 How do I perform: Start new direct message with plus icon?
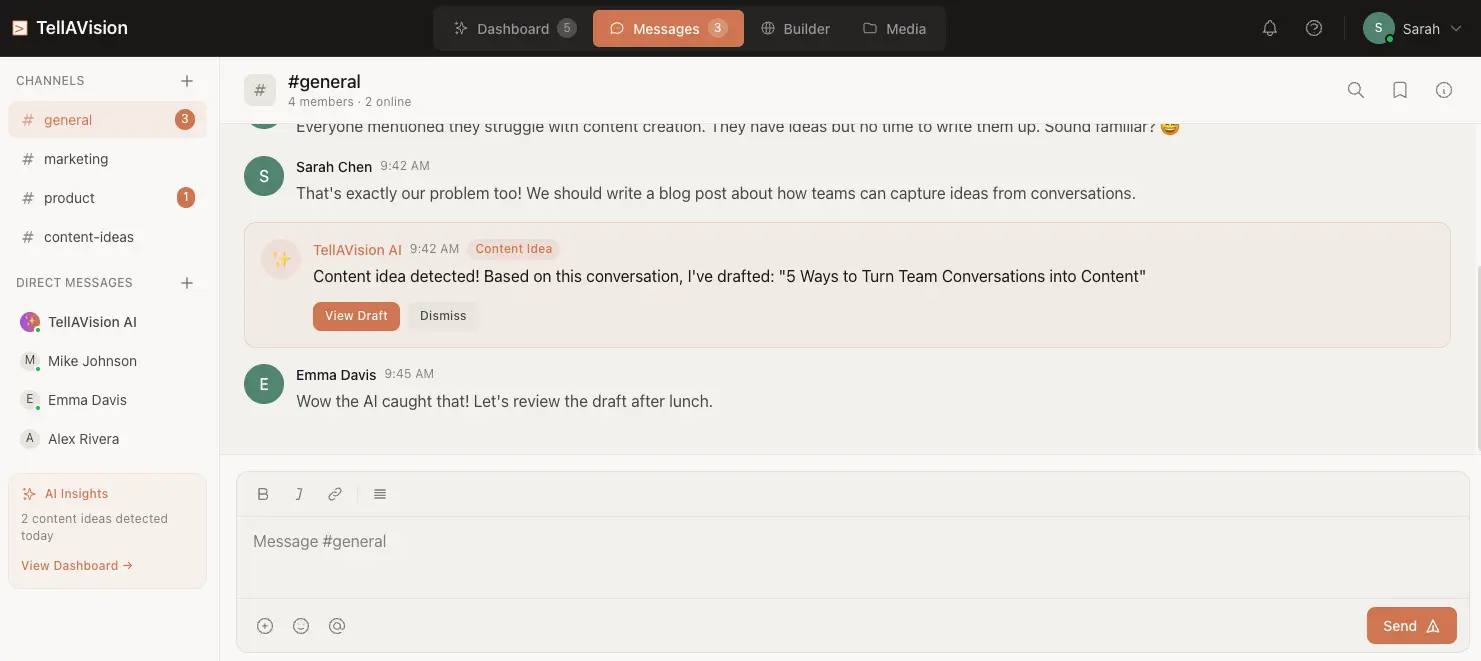[x=187, y=283]
